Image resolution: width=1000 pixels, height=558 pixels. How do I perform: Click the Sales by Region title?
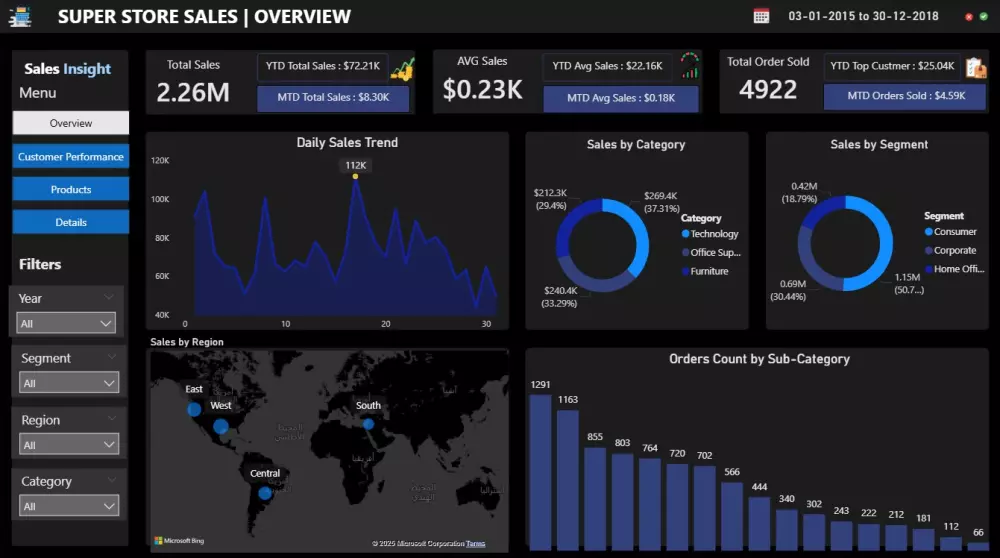(187, 342)
